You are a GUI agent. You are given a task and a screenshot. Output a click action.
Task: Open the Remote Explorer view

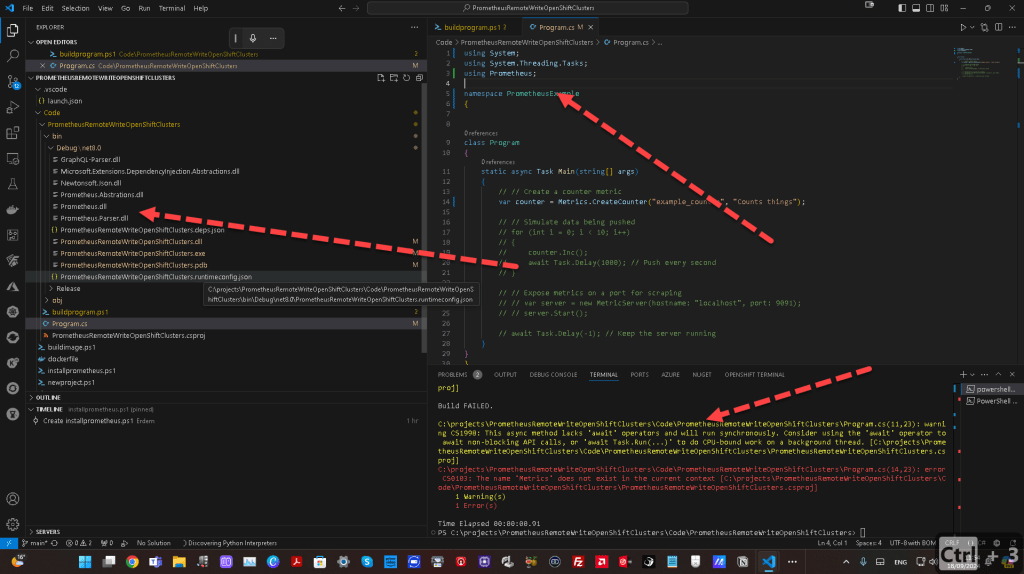pyautogui.click(x=12, y=159)
